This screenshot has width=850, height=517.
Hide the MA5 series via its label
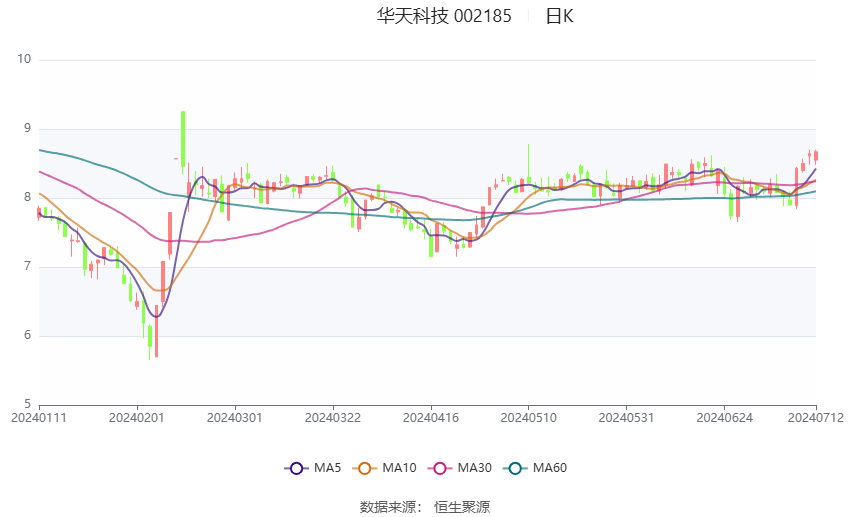pyautogui.click(x=327, y=468)
